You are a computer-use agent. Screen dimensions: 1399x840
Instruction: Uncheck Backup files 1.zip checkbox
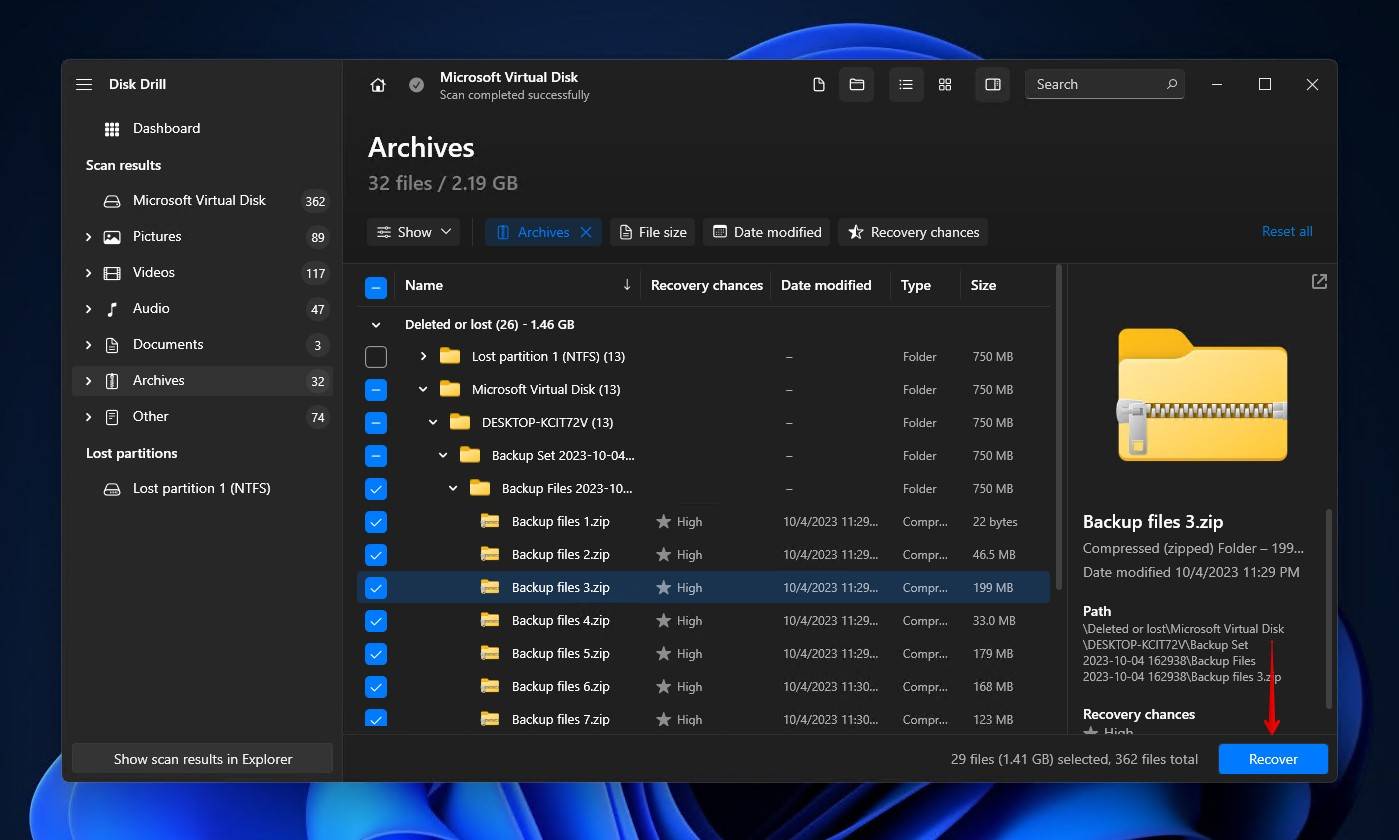[376, 522]
